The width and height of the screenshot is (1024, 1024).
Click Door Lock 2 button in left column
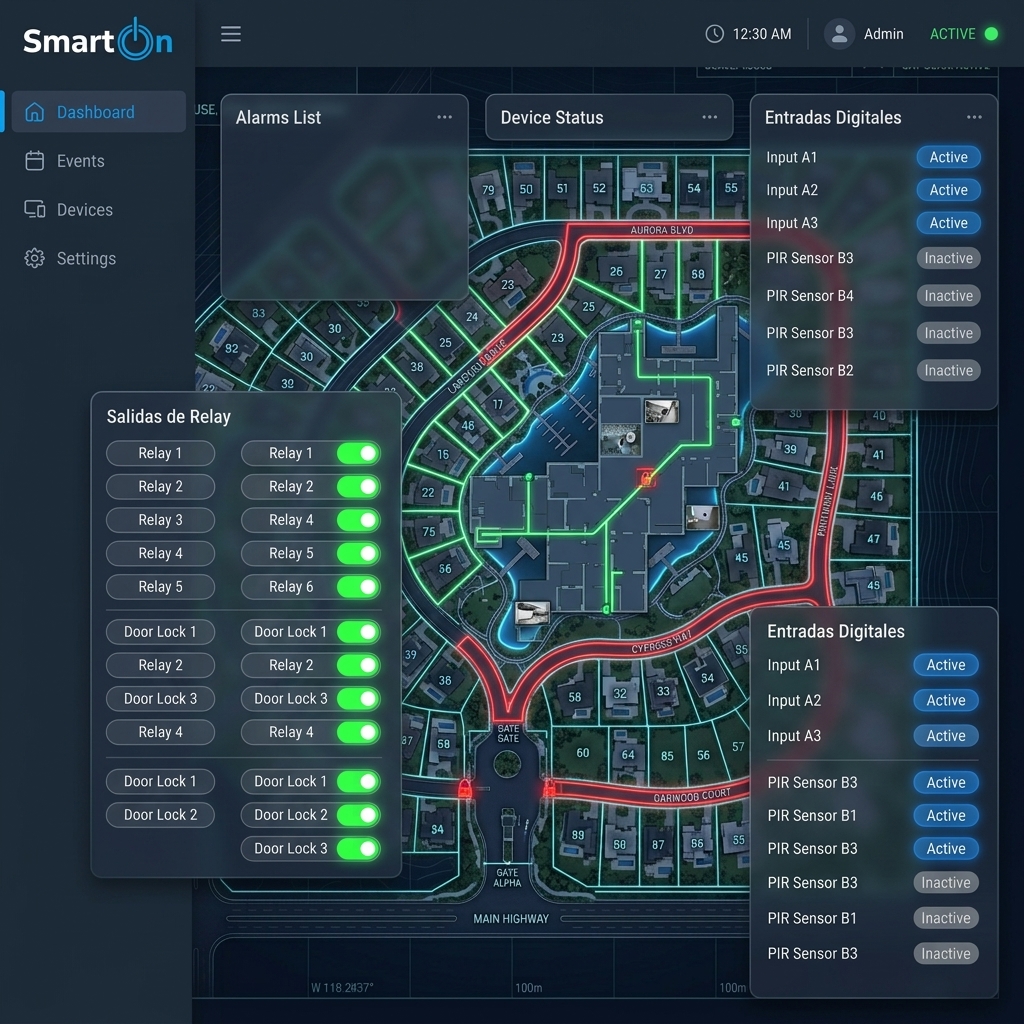tap(160, 814)
